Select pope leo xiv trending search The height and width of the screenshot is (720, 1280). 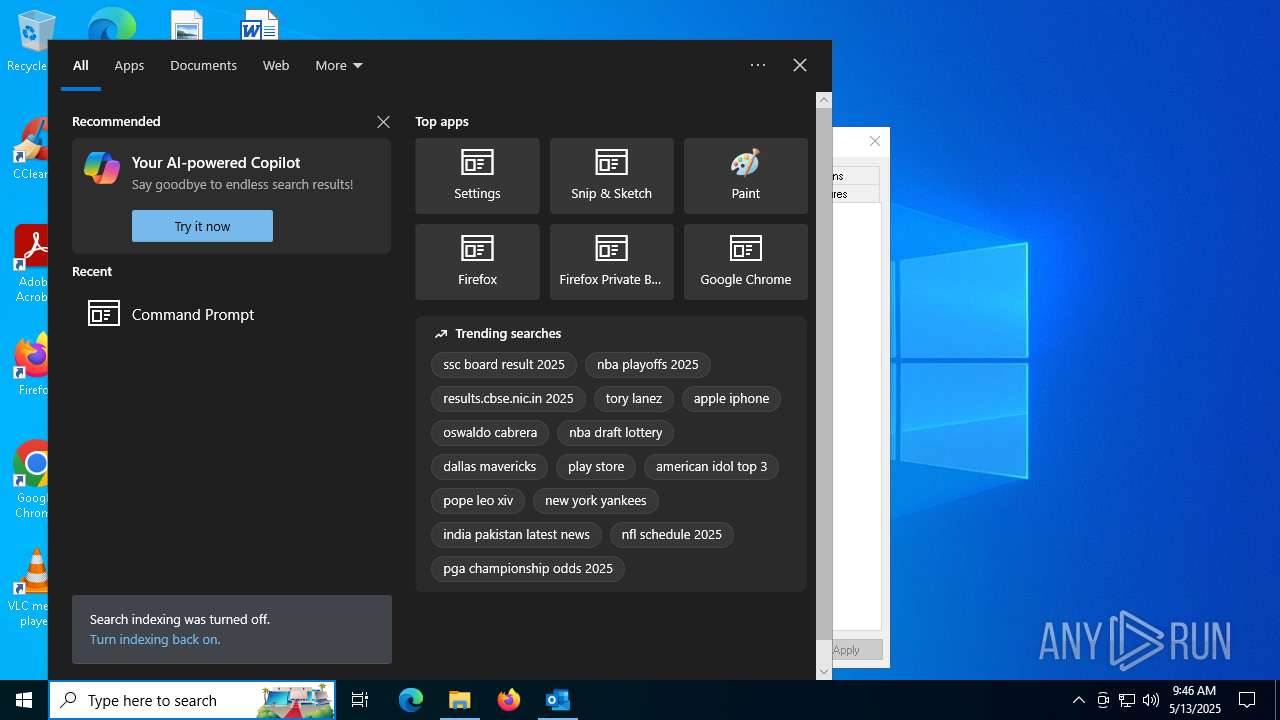pos(478,500)
